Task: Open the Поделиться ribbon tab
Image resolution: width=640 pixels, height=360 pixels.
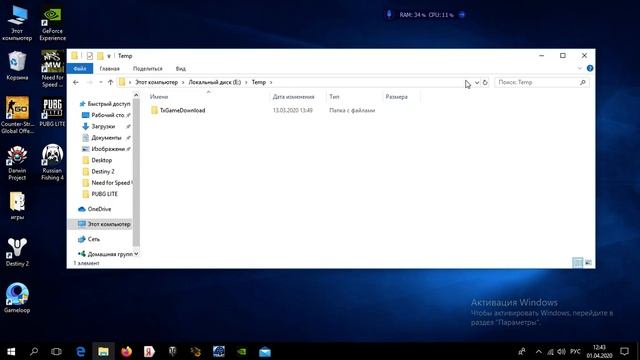Action: coord(148,69)
